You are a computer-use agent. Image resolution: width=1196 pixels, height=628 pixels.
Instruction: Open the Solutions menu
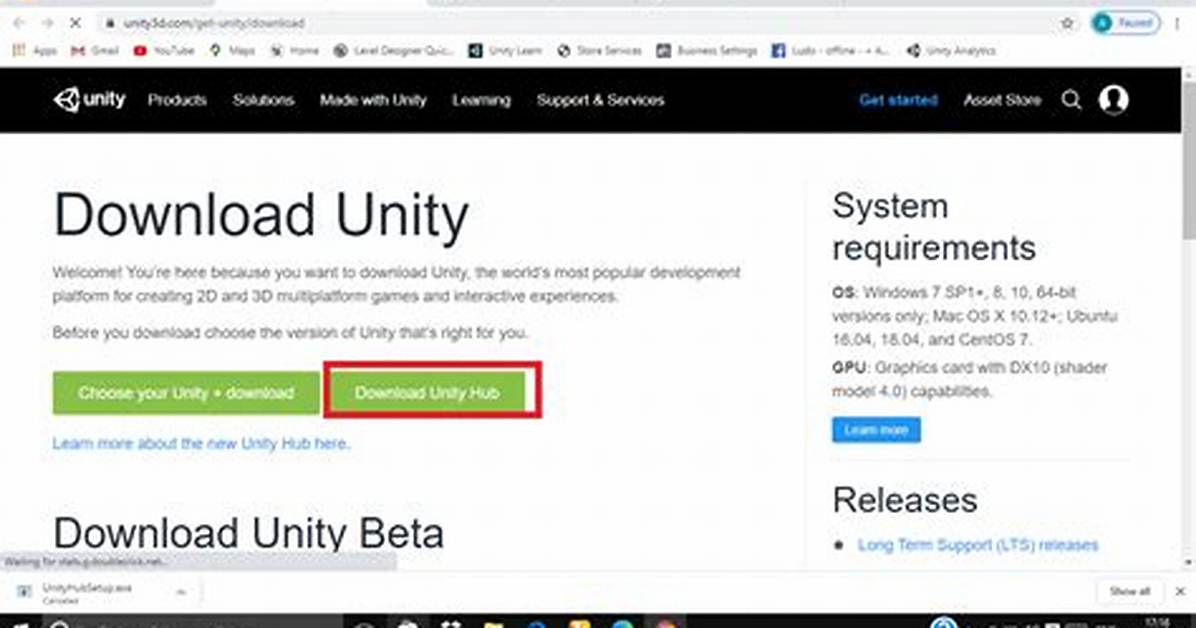click(x=263, y=100)
